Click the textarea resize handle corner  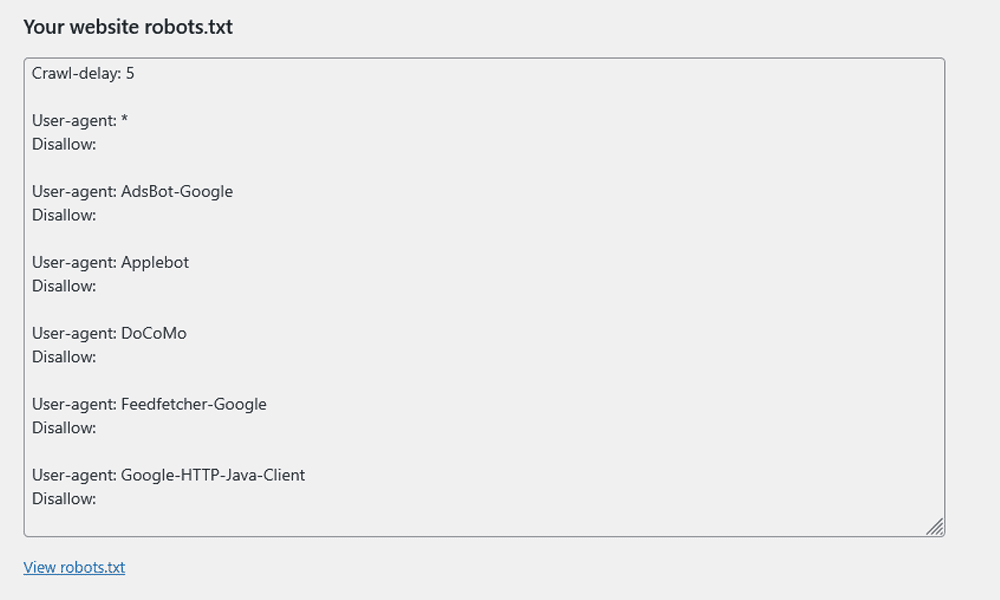[935, 527]
